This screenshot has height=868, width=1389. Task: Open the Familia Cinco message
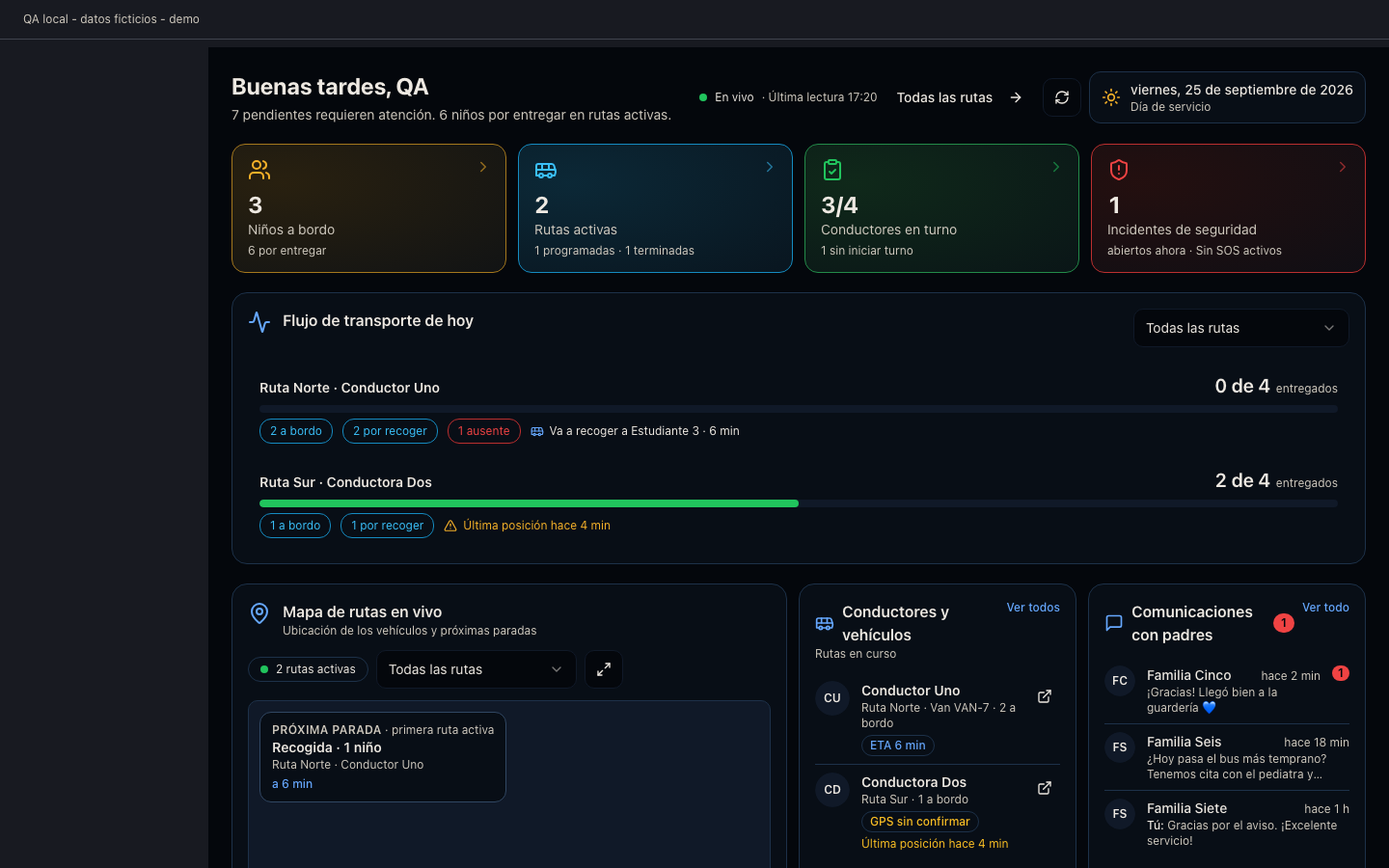tap(1227, 691)
